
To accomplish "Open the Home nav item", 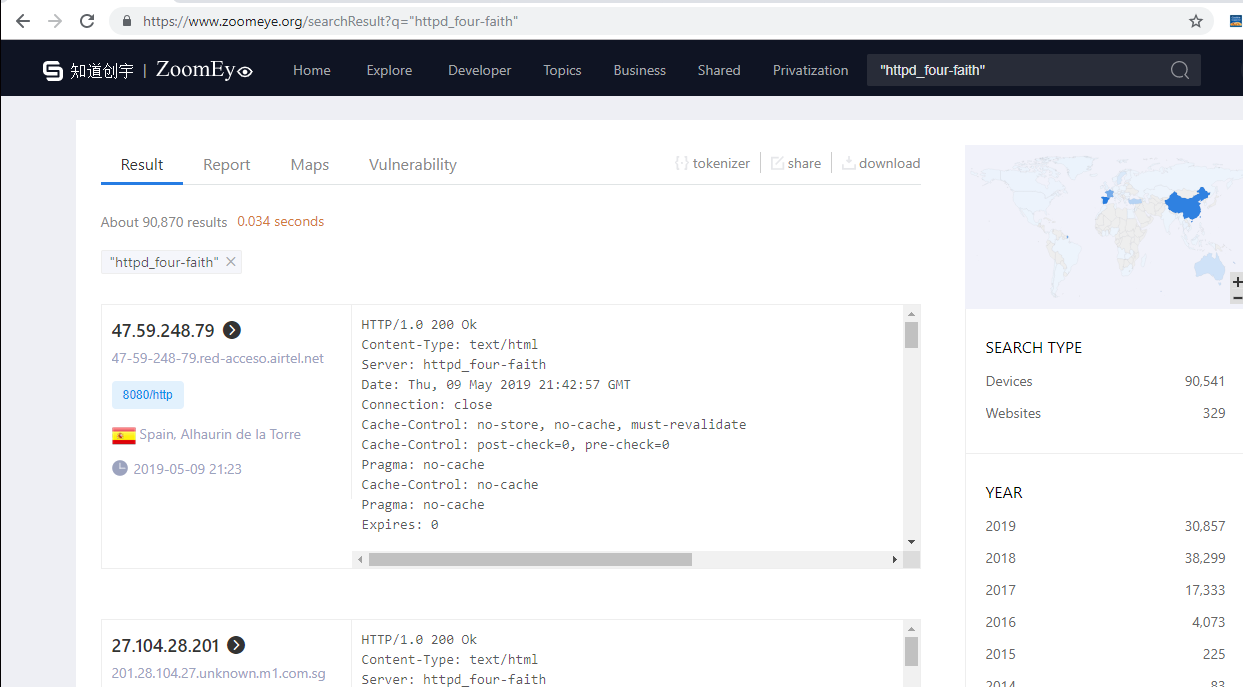I will click(x=312, y=70).
